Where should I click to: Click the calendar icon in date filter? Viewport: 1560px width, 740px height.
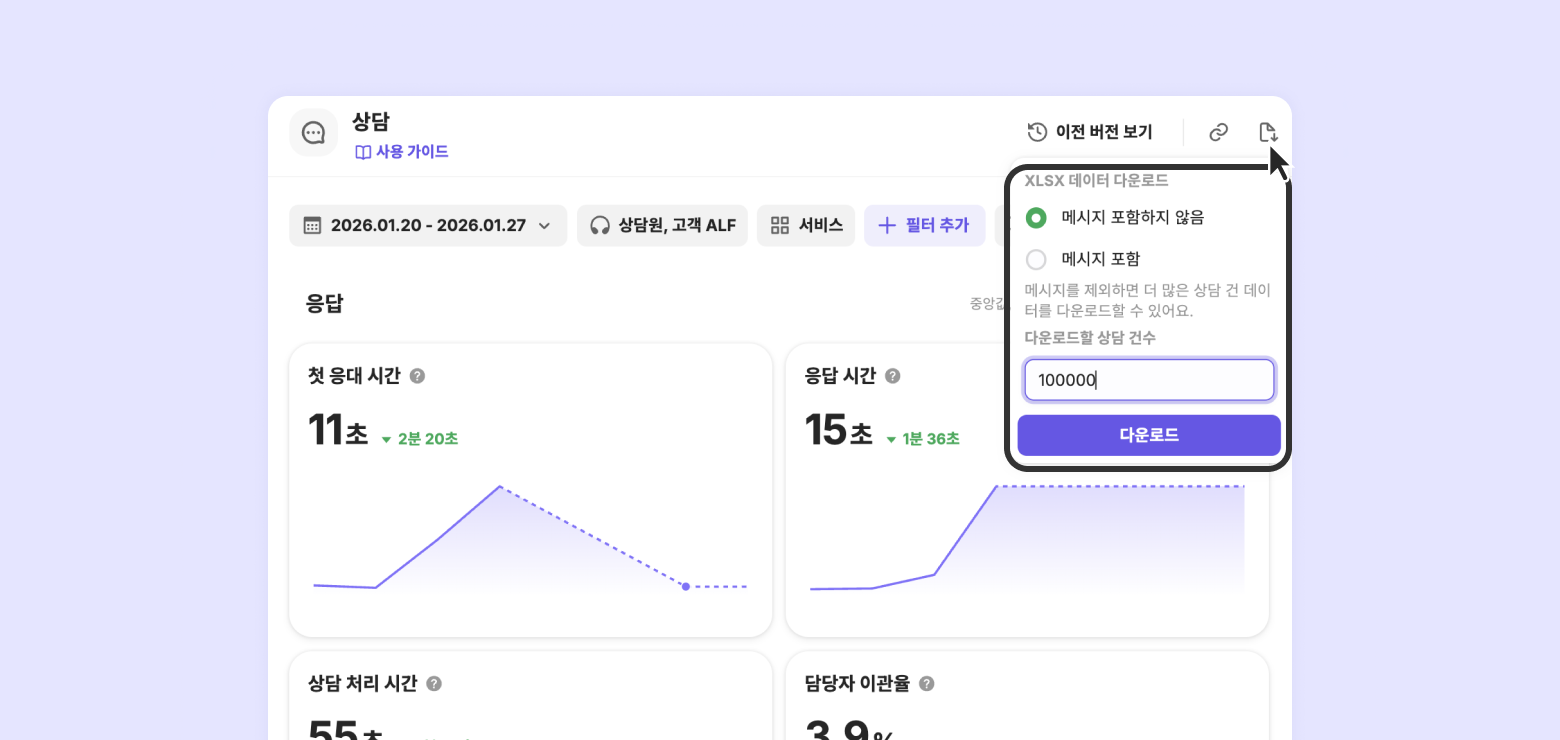(312, 226)
